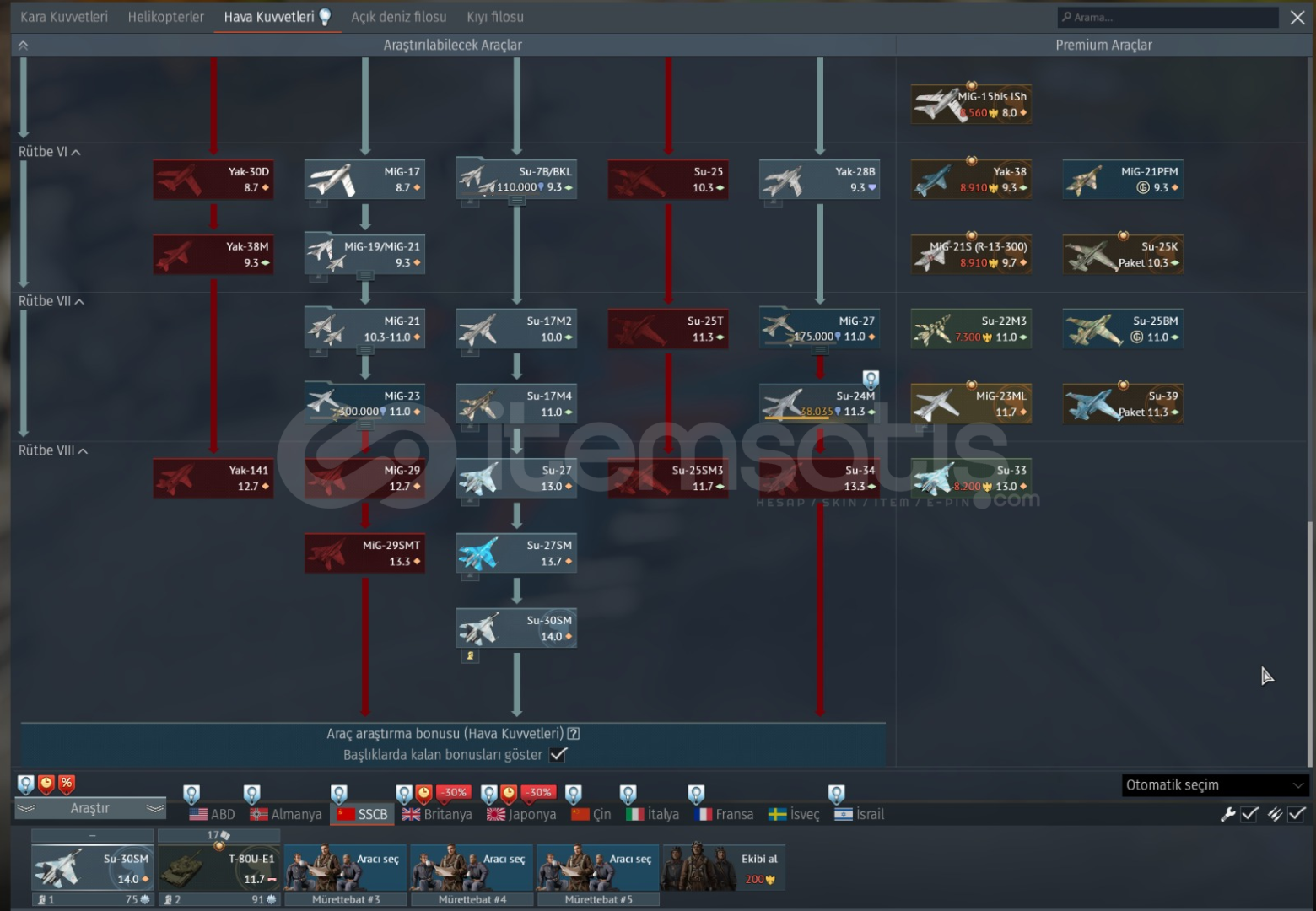Switch nation to ABD

click(x=212, y=814)
